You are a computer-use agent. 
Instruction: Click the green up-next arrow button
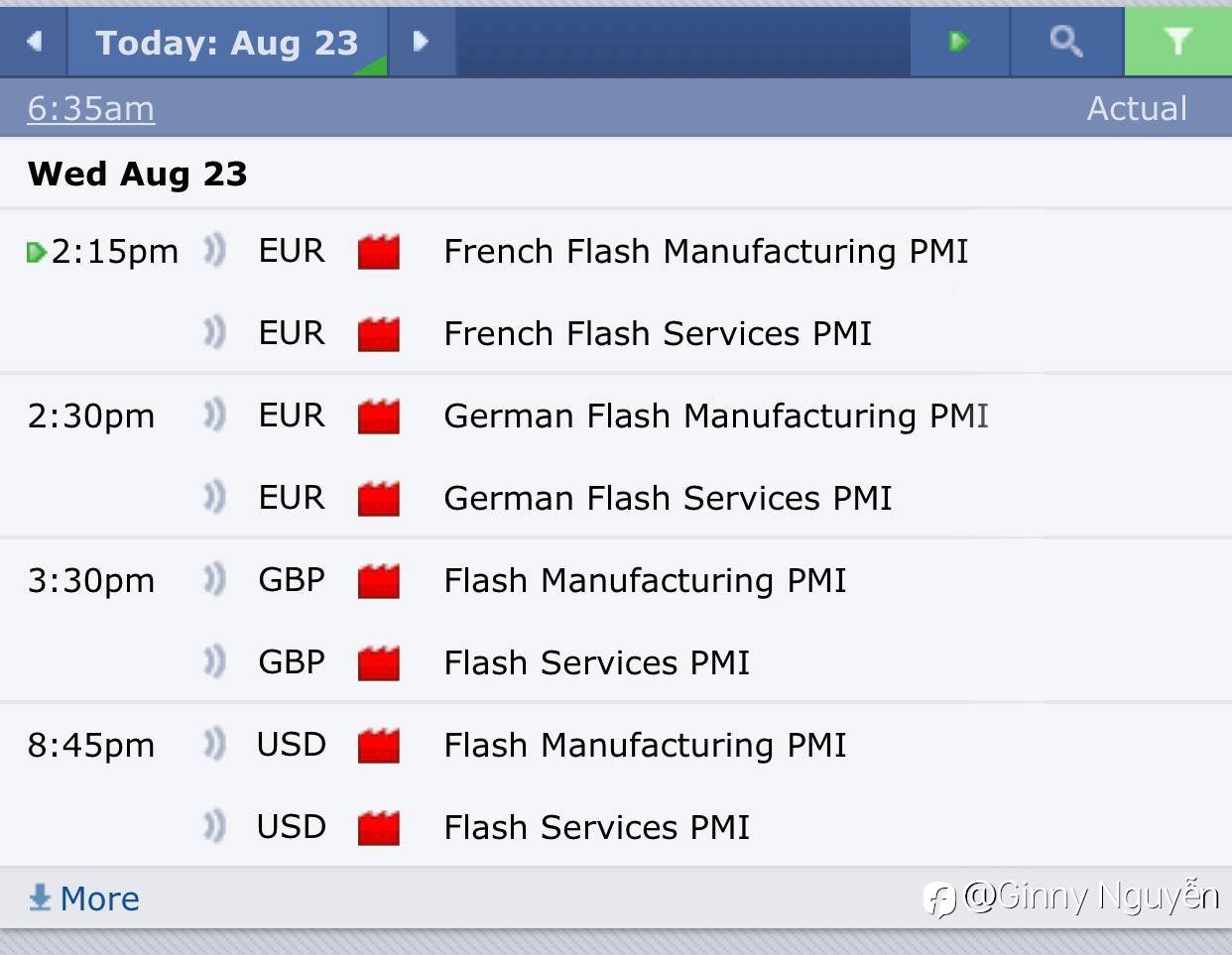tap(958, 42)
